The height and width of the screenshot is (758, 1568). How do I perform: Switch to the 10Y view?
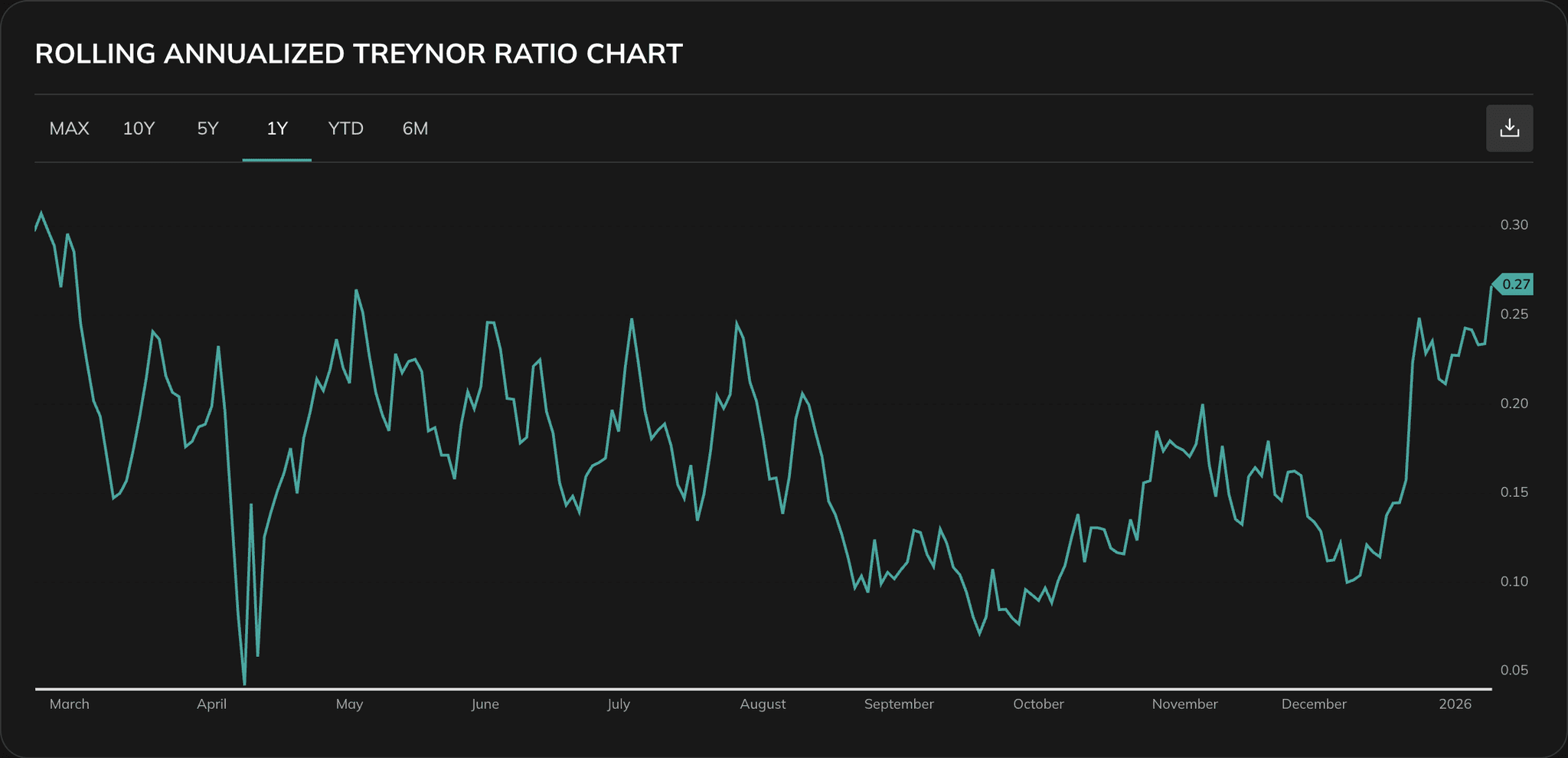coord(139,129)
